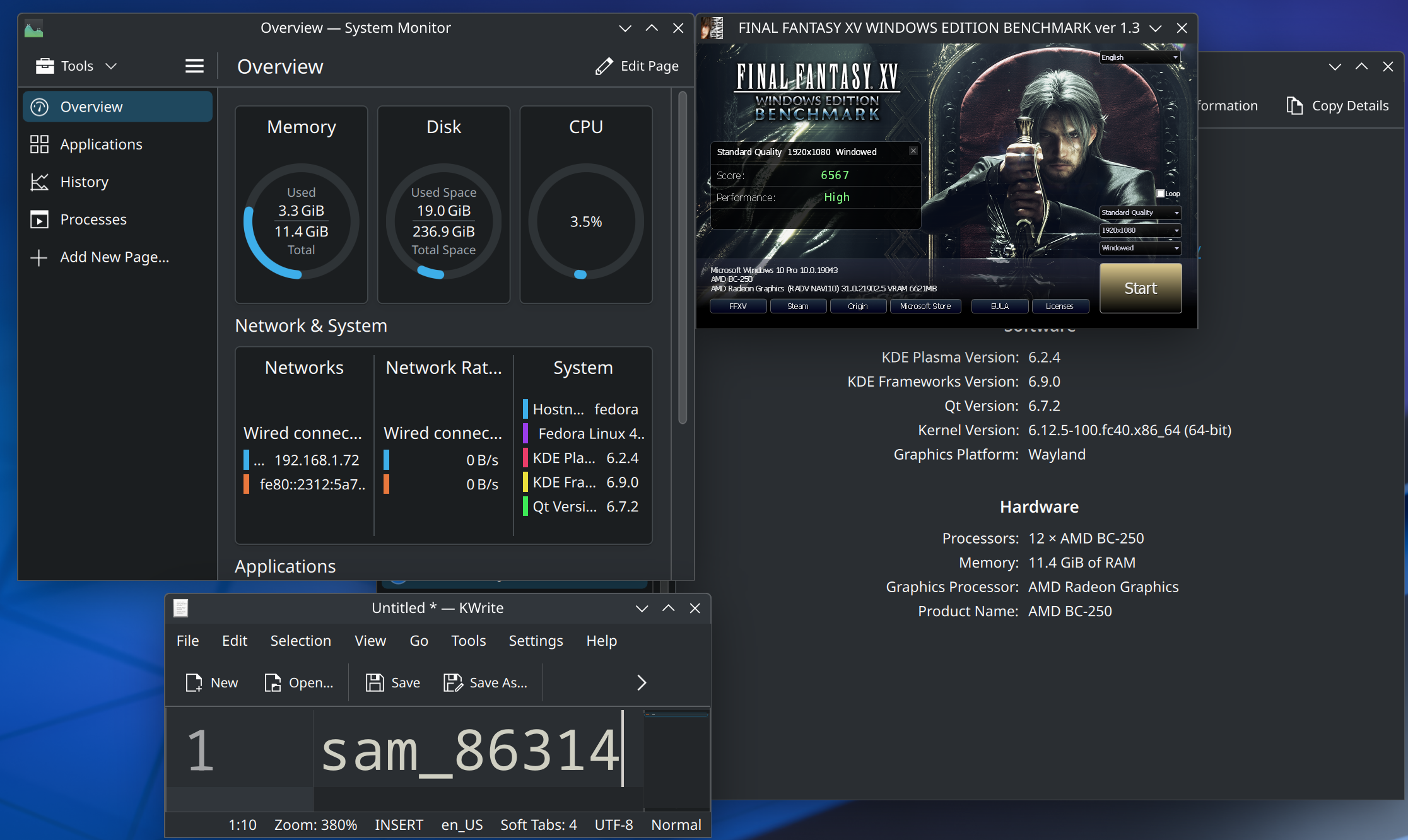1408x840 pixels.
Task: Open the KWrite View menu
Action: pos(370,641)
